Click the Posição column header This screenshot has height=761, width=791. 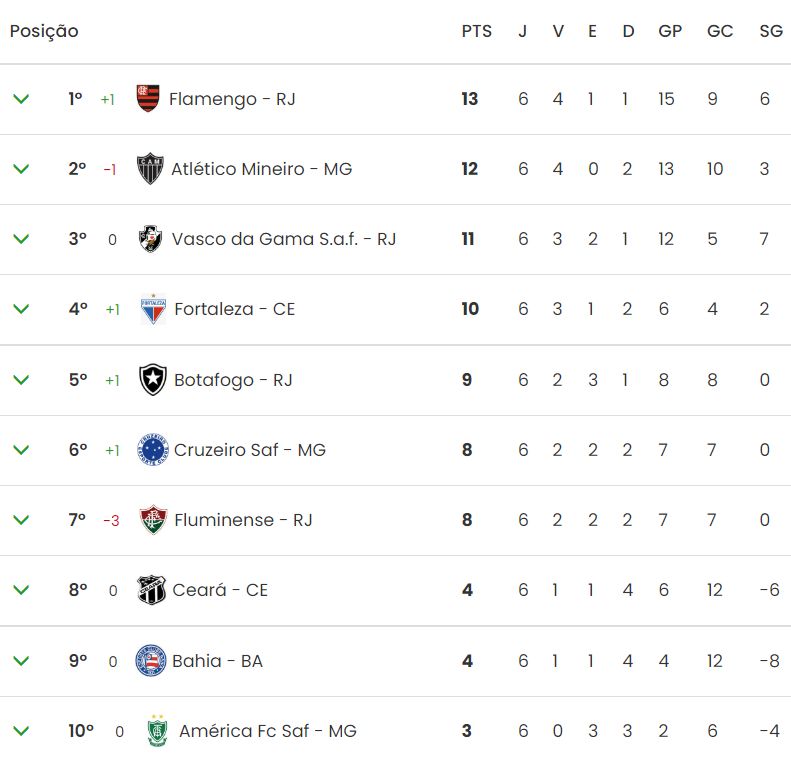tap(44, 31)
